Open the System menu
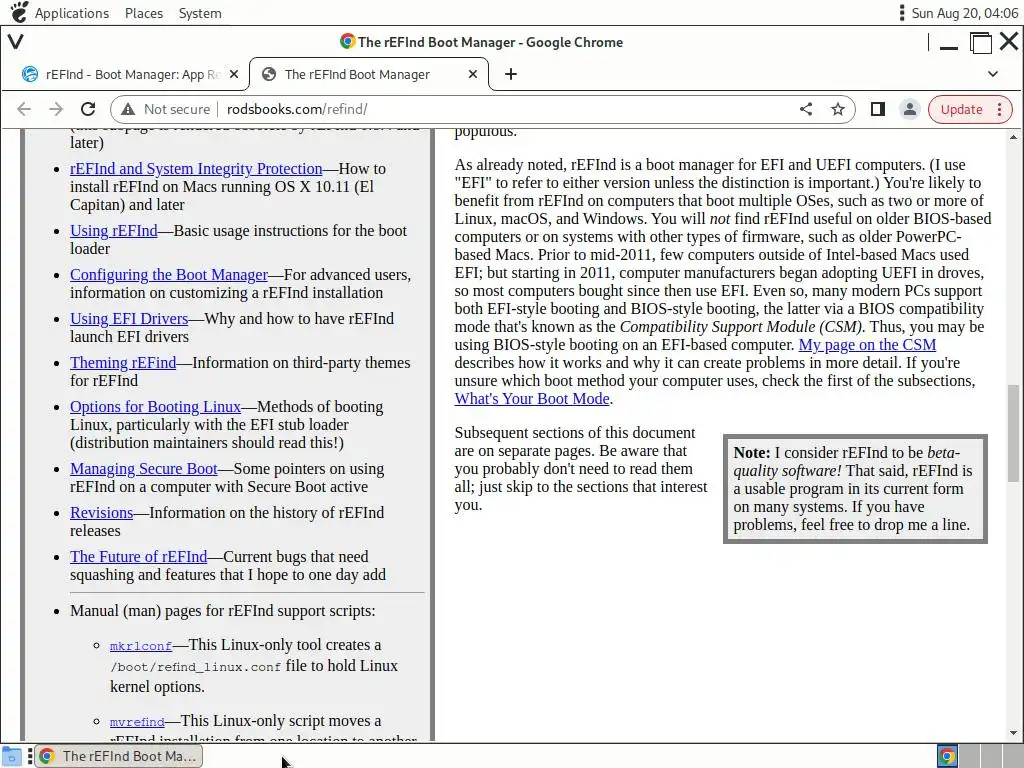Viewport: 1024px width, 768px height. point(200,13)
